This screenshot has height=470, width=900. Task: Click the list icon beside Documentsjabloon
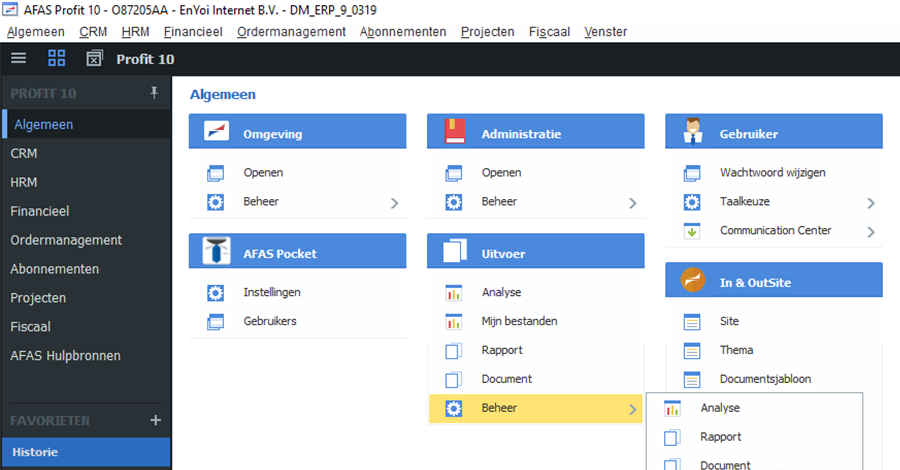click(692, 379)
